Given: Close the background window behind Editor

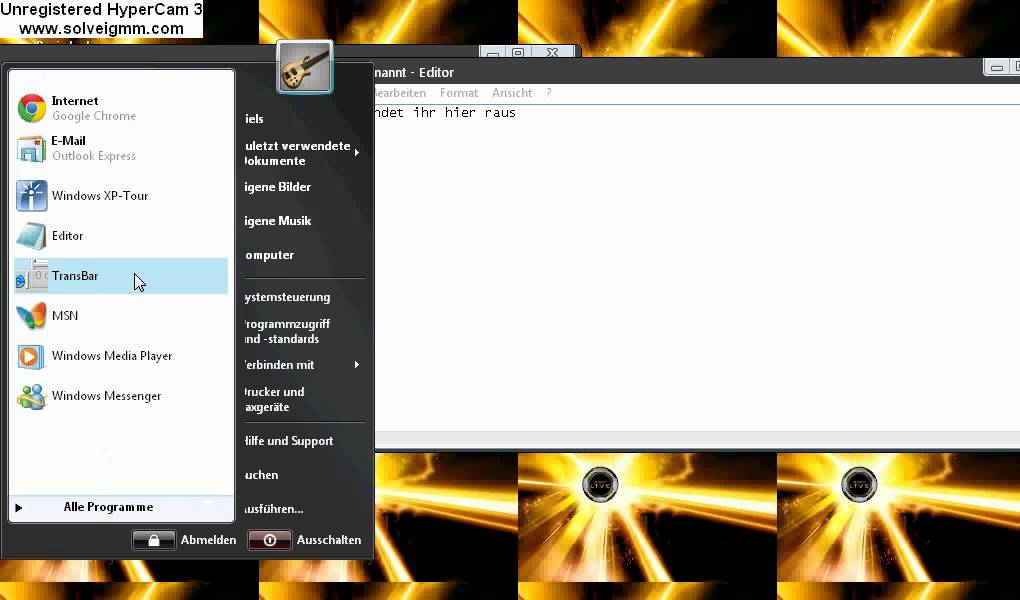Looking at the screenshot, I should tap(552, 52).
